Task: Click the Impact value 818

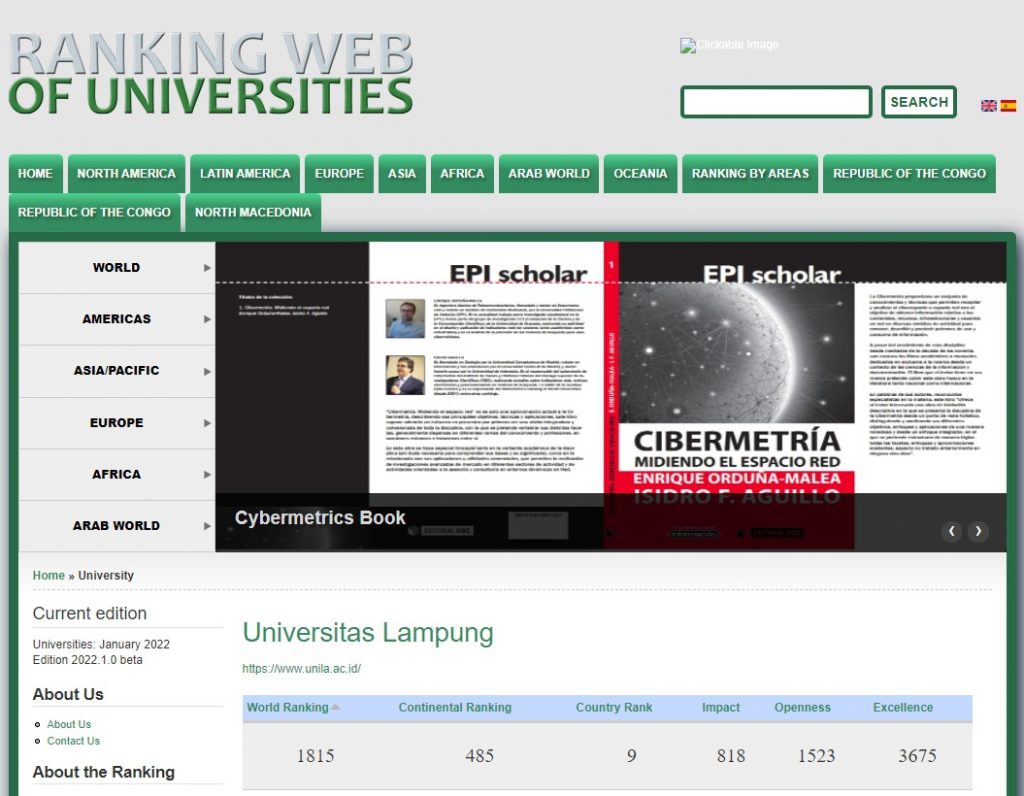Action: click(731, 756)
